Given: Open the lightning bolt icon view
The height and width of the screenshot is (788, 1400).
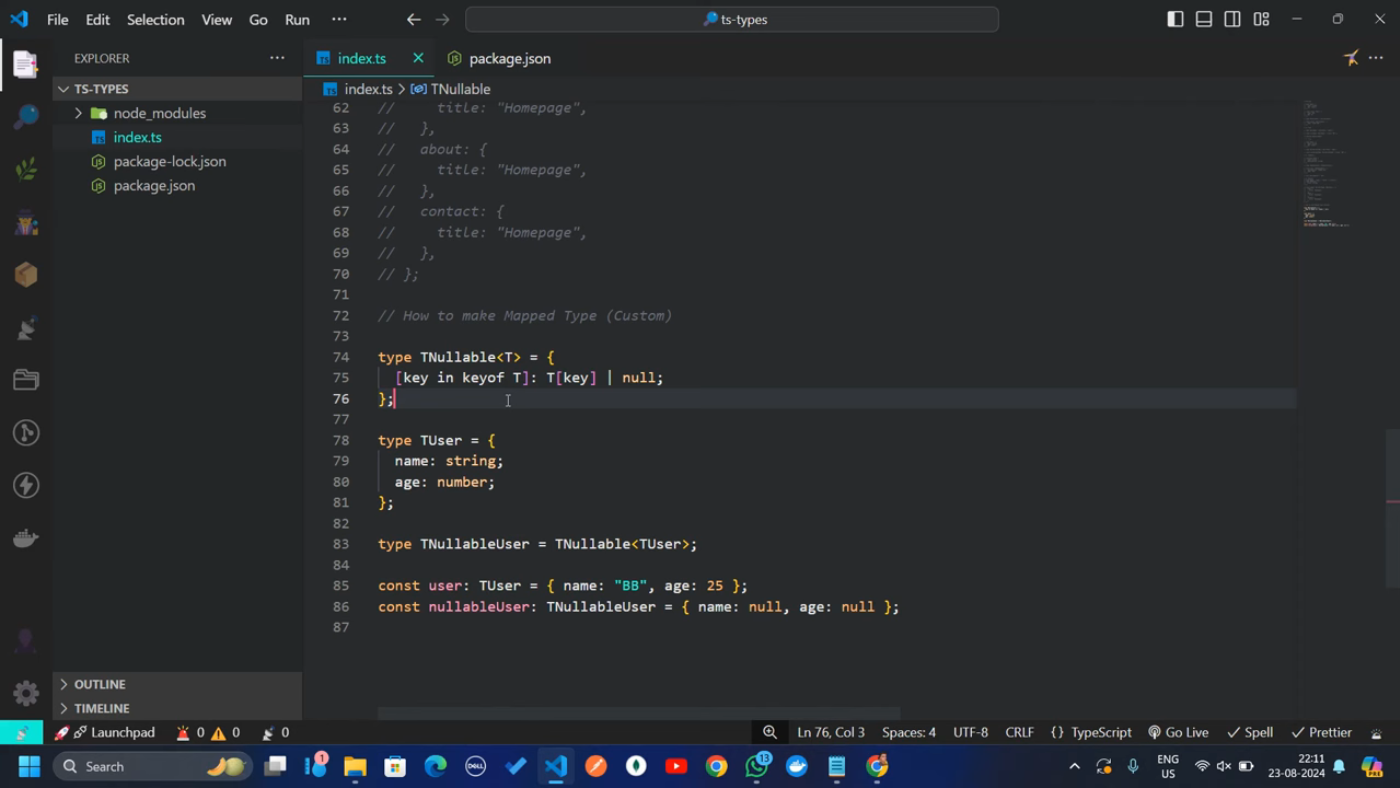Looking at the screenshot, I should pos(26,485).
